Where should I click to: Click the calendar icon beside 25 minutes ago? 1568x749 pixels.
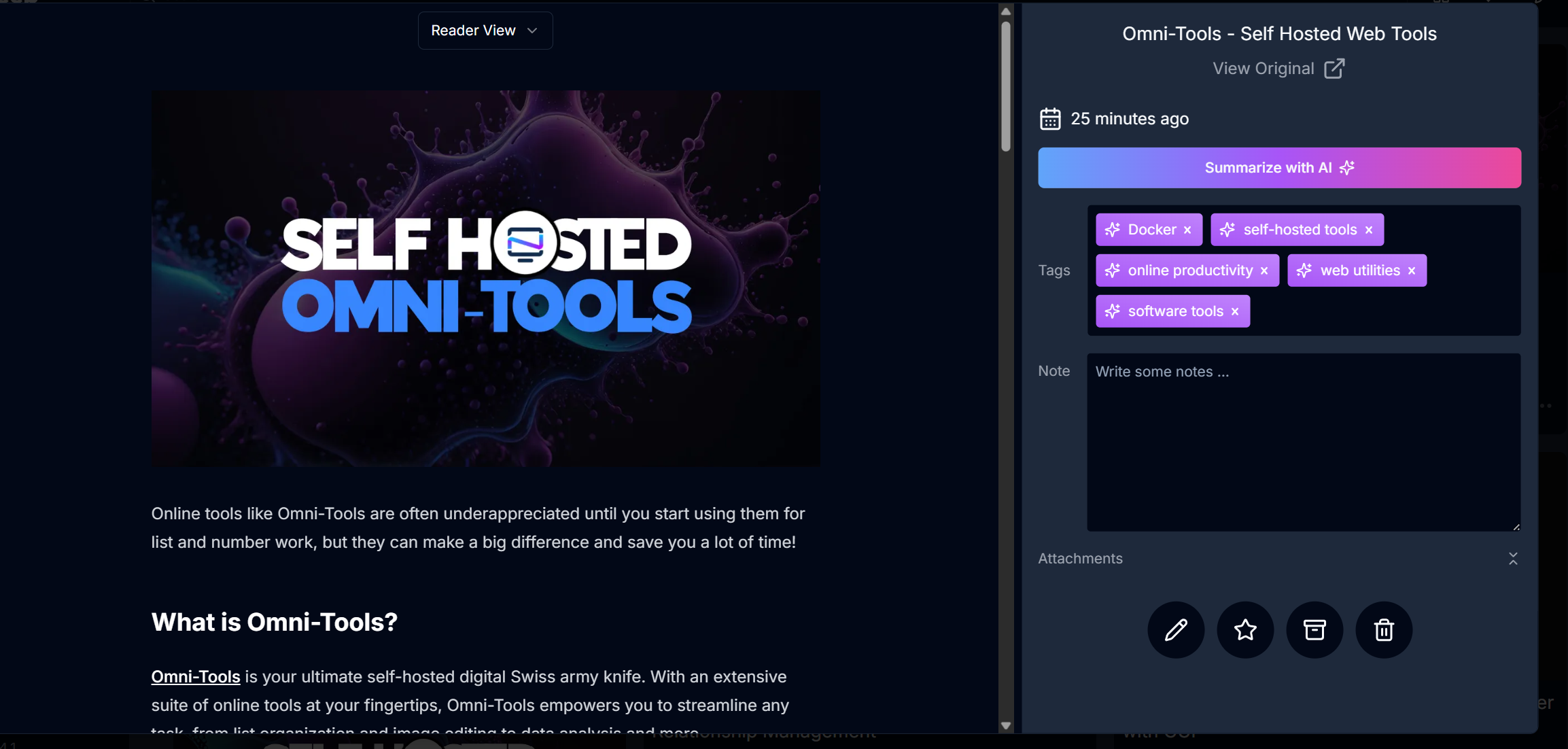click(1050, 119)
